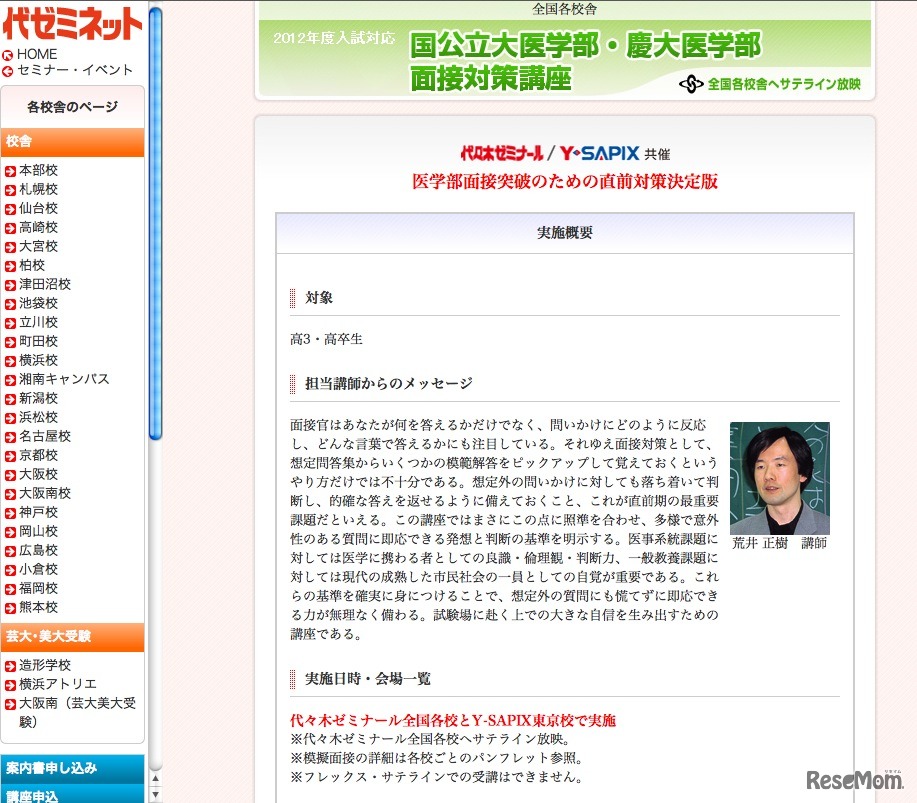Click the arrow icon next to 池袋校
917x803 pixels.
(x=10, y=305)
